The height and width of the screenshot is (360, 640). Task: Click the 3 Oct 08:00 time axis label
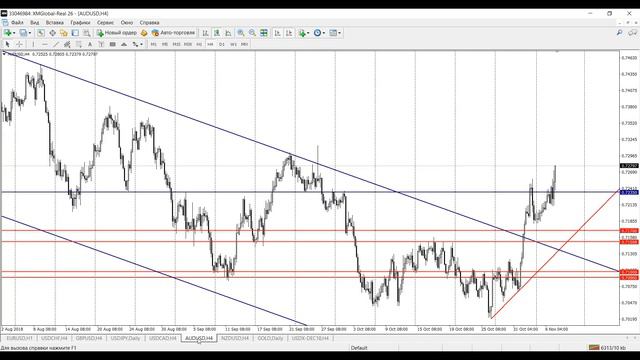364,329
